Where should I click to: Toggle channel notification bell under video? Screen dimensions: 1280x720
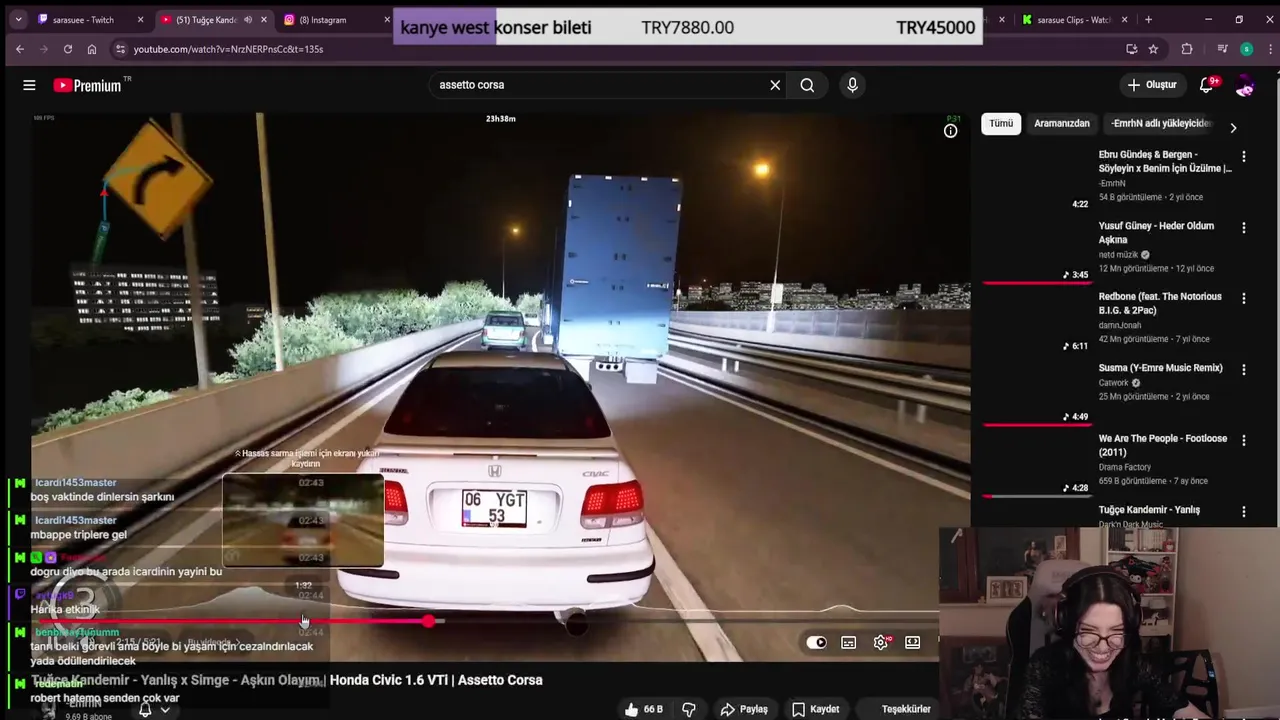point(145,709)
